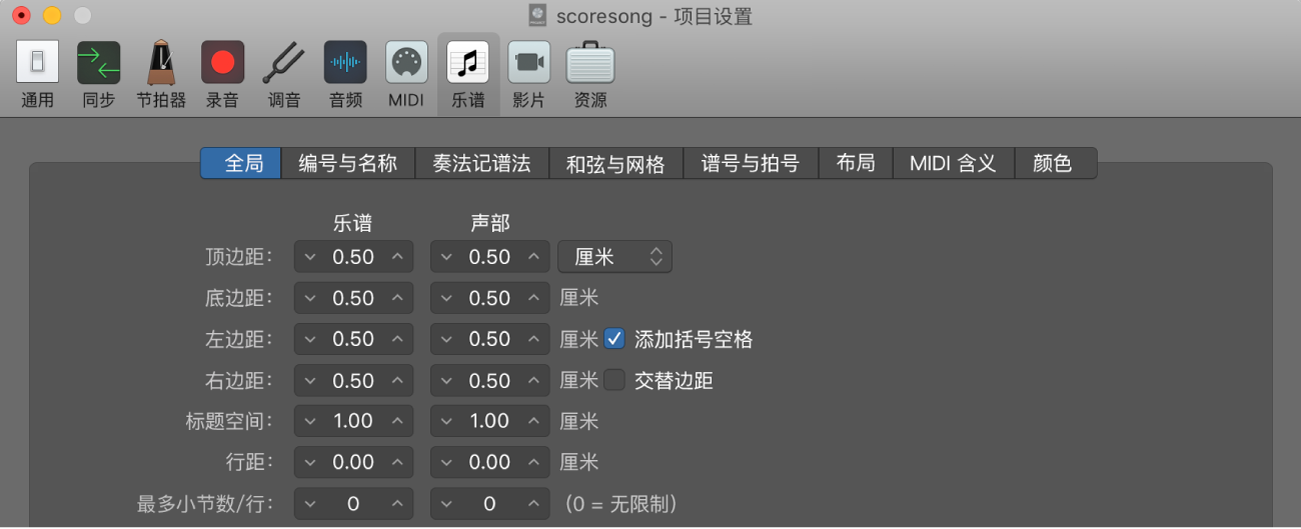Click the 右边距 声部 0.50 value field
The image size is (1301, 529).
[490, 380]
